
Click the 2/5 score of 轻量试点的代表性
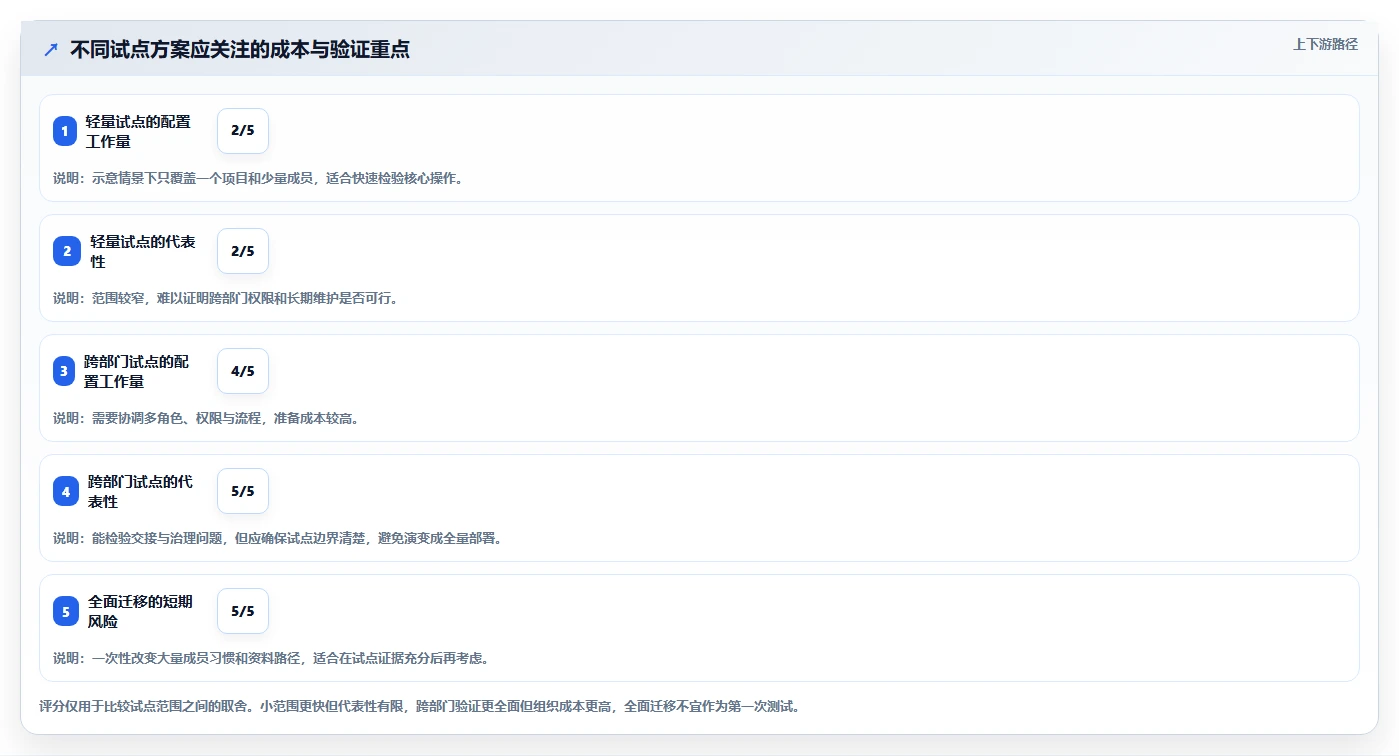point(243,251)
